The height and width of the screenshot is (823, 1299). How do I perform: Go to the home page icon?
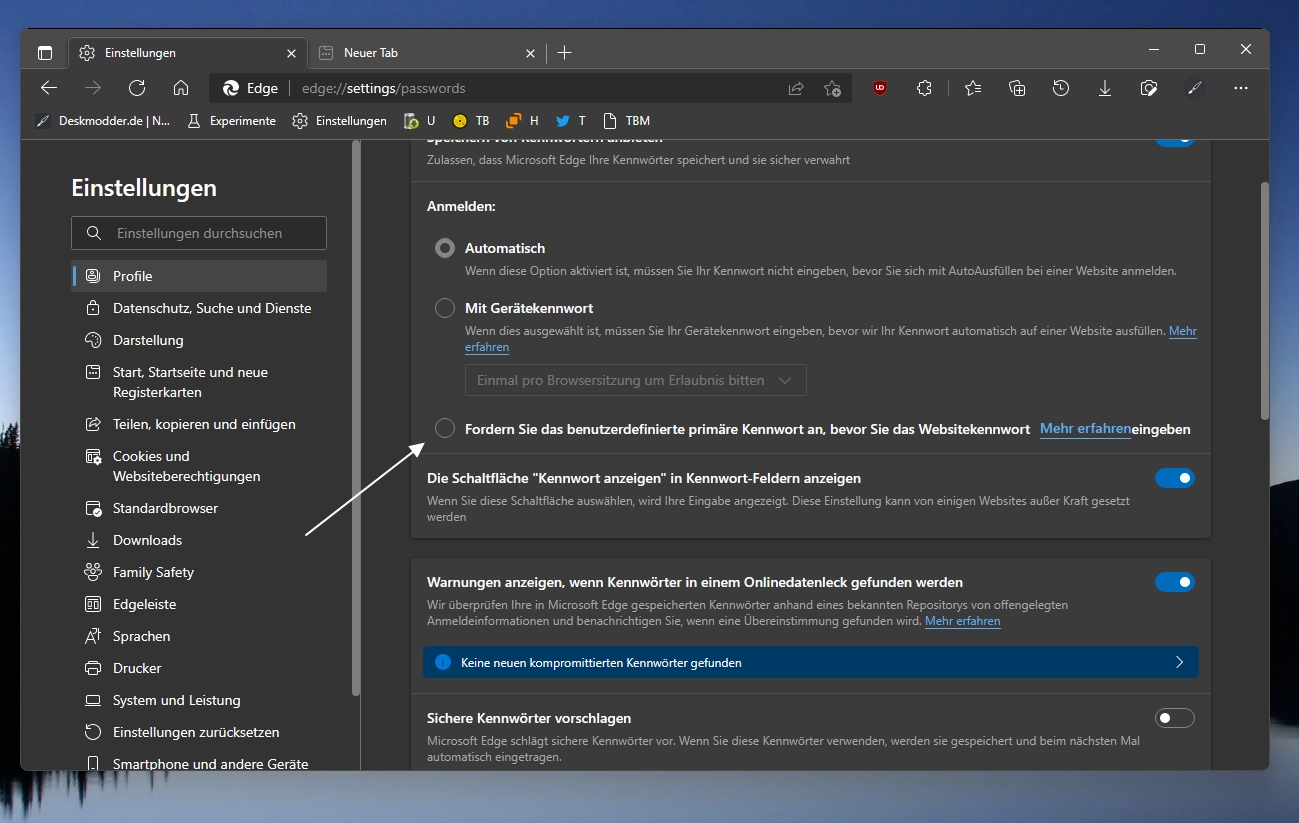click(181, 88)
